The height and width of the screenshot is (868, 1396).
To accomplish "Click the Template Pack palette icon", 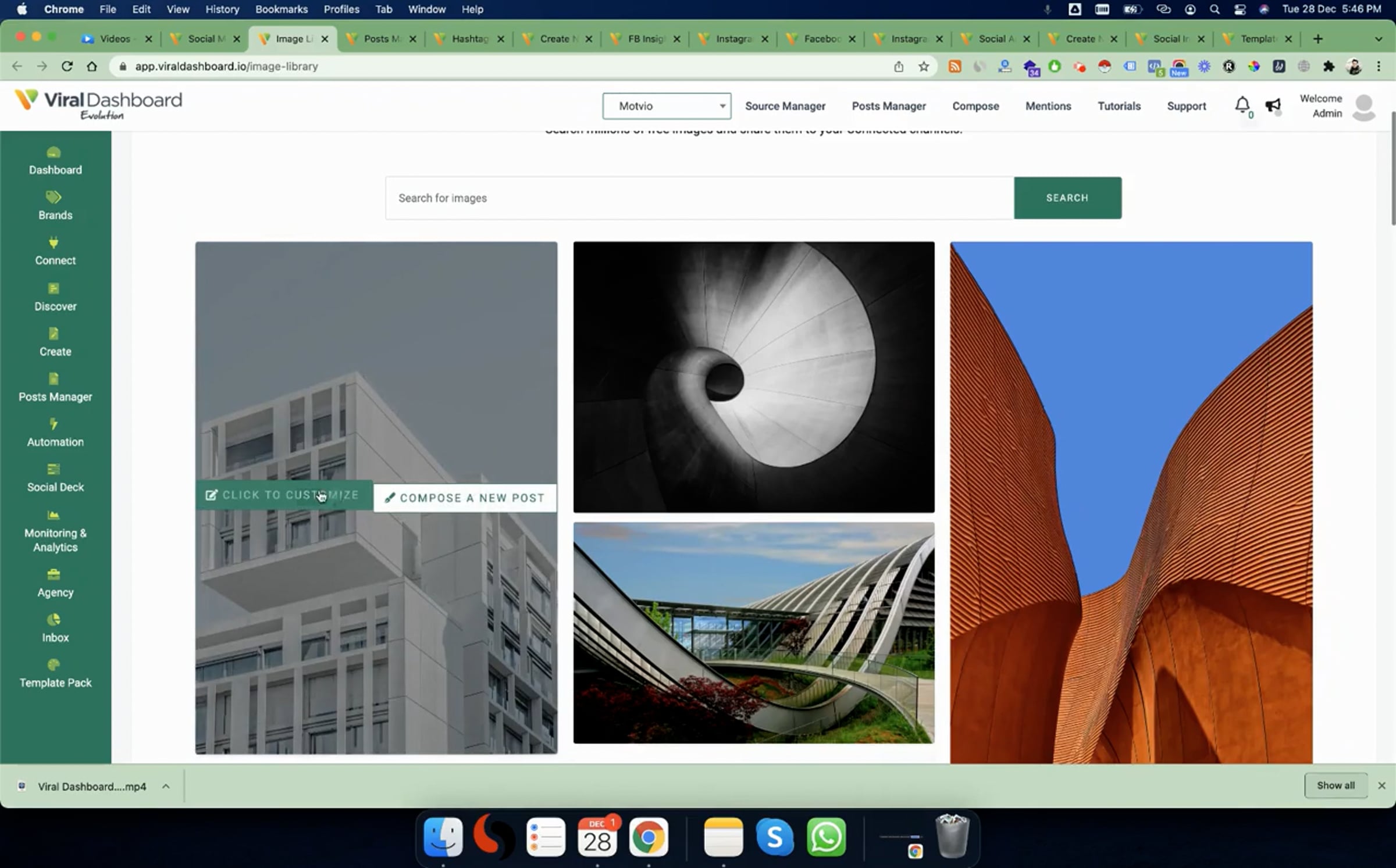I will (54, 665).
